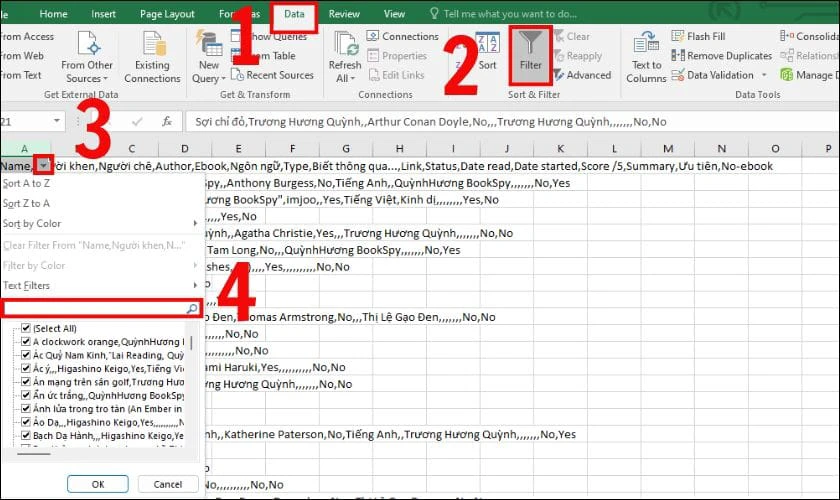Select column header A
The image size is (840, 500).
point(25,148)
